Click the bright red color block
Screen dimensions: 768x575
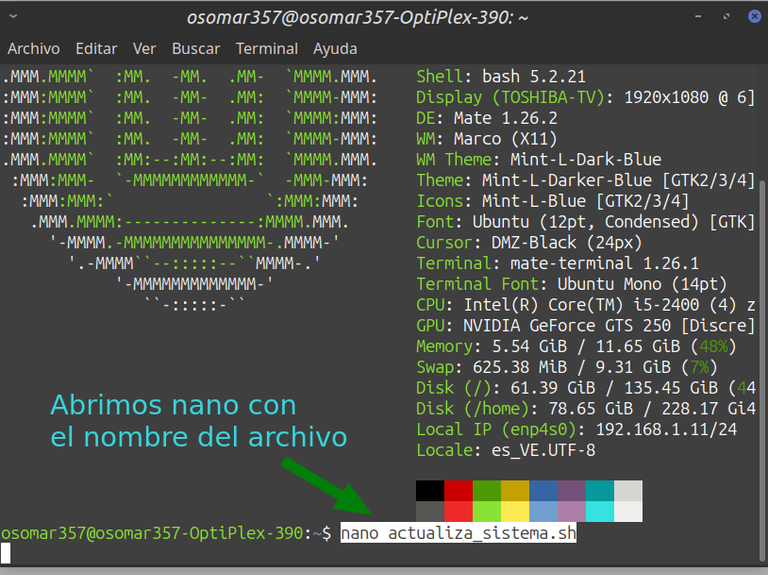tap(458, 511)
